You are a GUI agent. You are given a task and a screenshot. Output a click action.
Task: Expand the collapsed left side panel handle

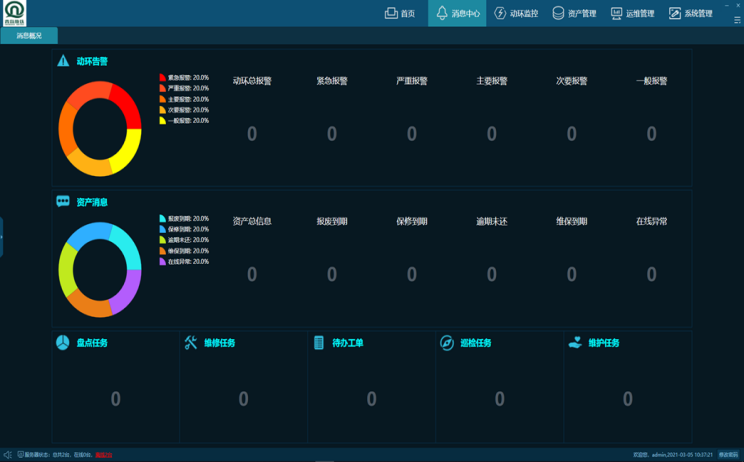pos(2,236)
